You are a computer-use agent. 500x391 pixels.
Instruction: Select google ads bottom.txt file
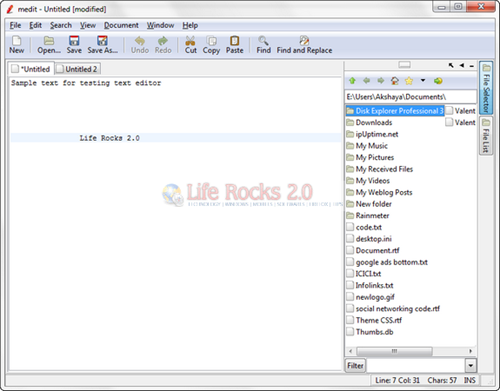[x=387, y=262]
